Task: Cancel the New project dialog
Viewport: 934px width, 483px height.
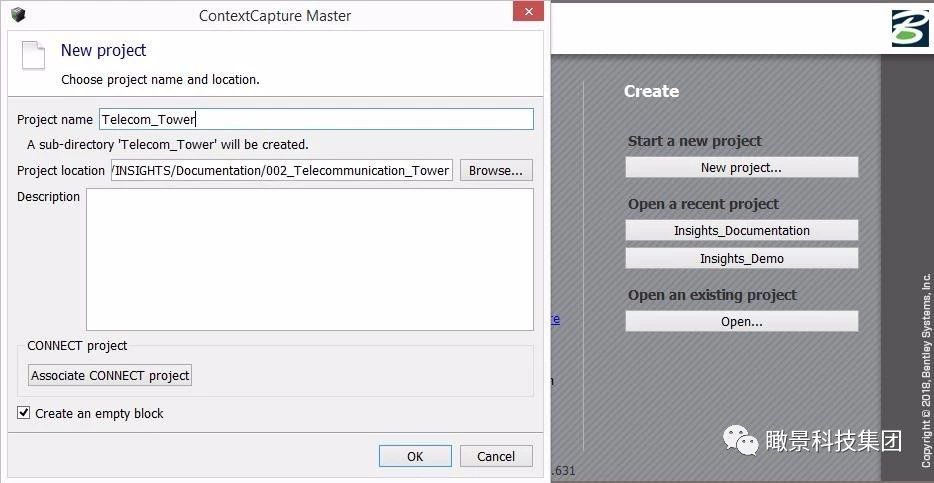Action: point(496,456)
